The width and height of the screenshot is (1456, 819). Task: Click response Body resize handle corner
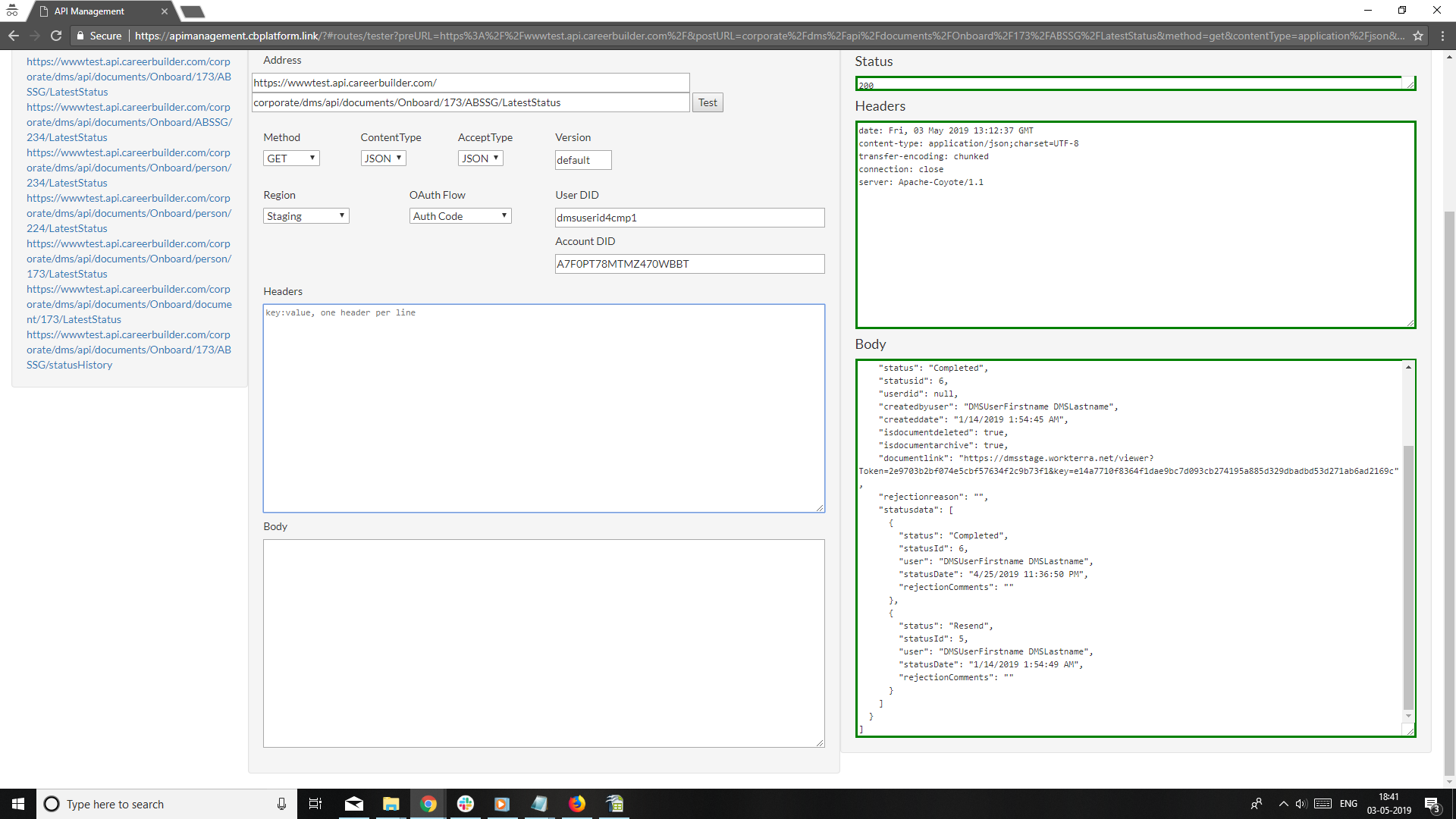pos(1410,730)
